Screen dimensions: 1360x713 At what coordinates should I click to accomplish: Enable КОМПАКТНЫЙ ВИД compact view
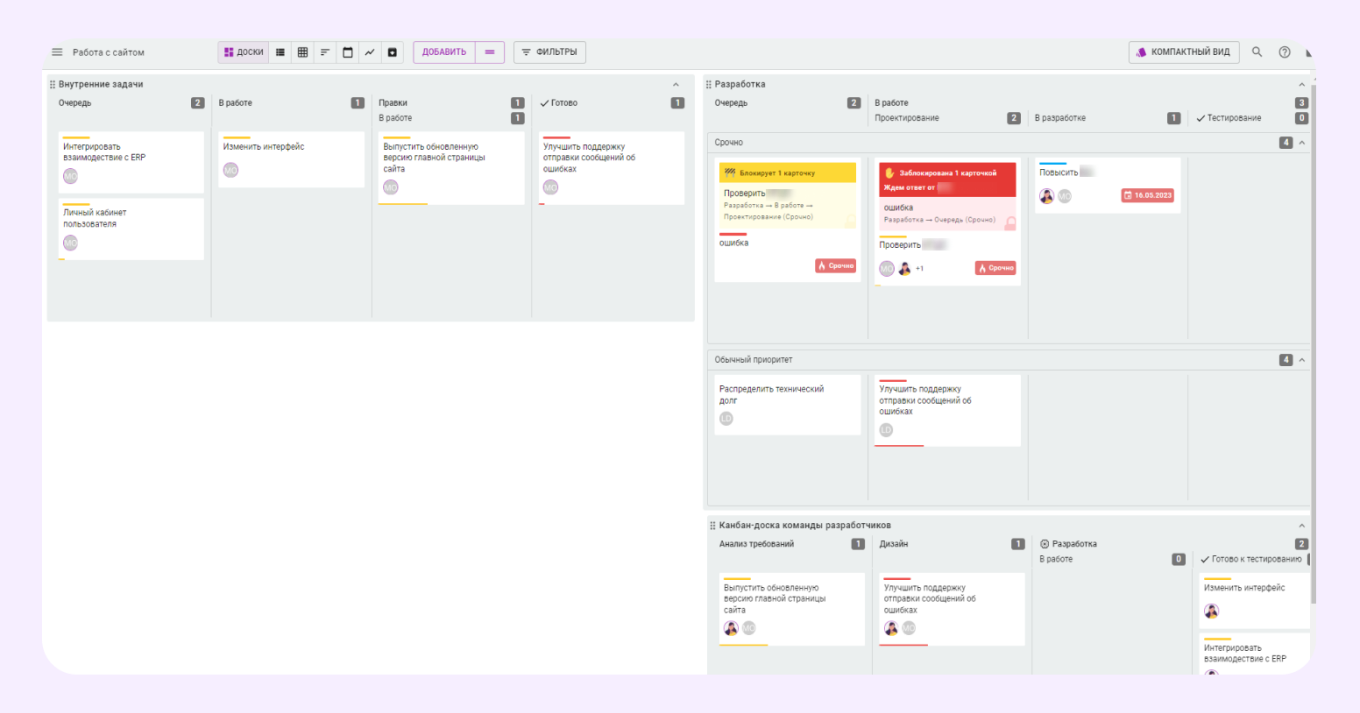(x=1184, y=52)
